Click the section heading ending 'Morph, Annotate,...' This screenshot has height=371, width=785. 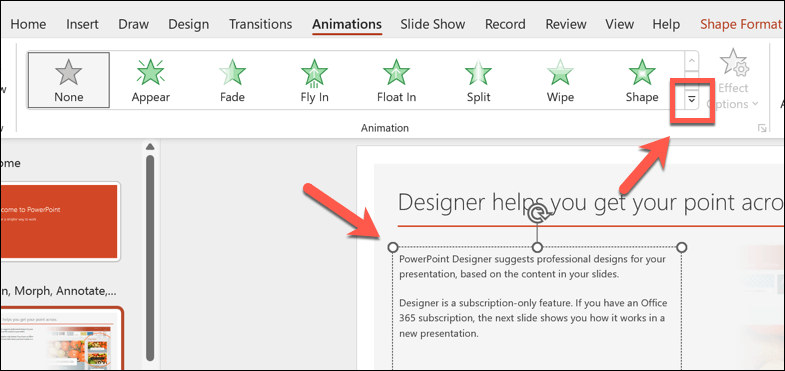(60, 291)
